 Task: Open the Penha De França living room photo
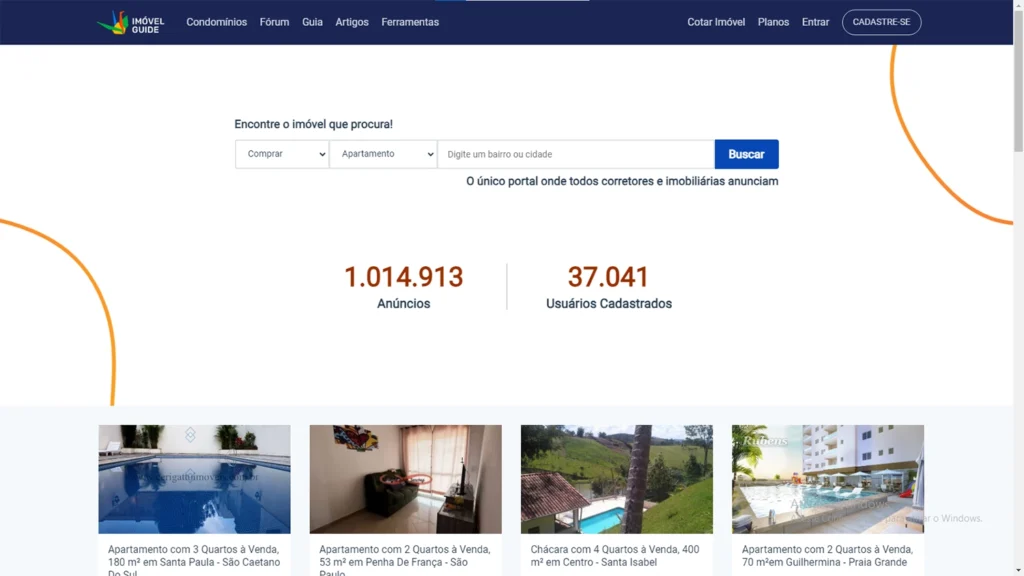(x=406, y=479)
